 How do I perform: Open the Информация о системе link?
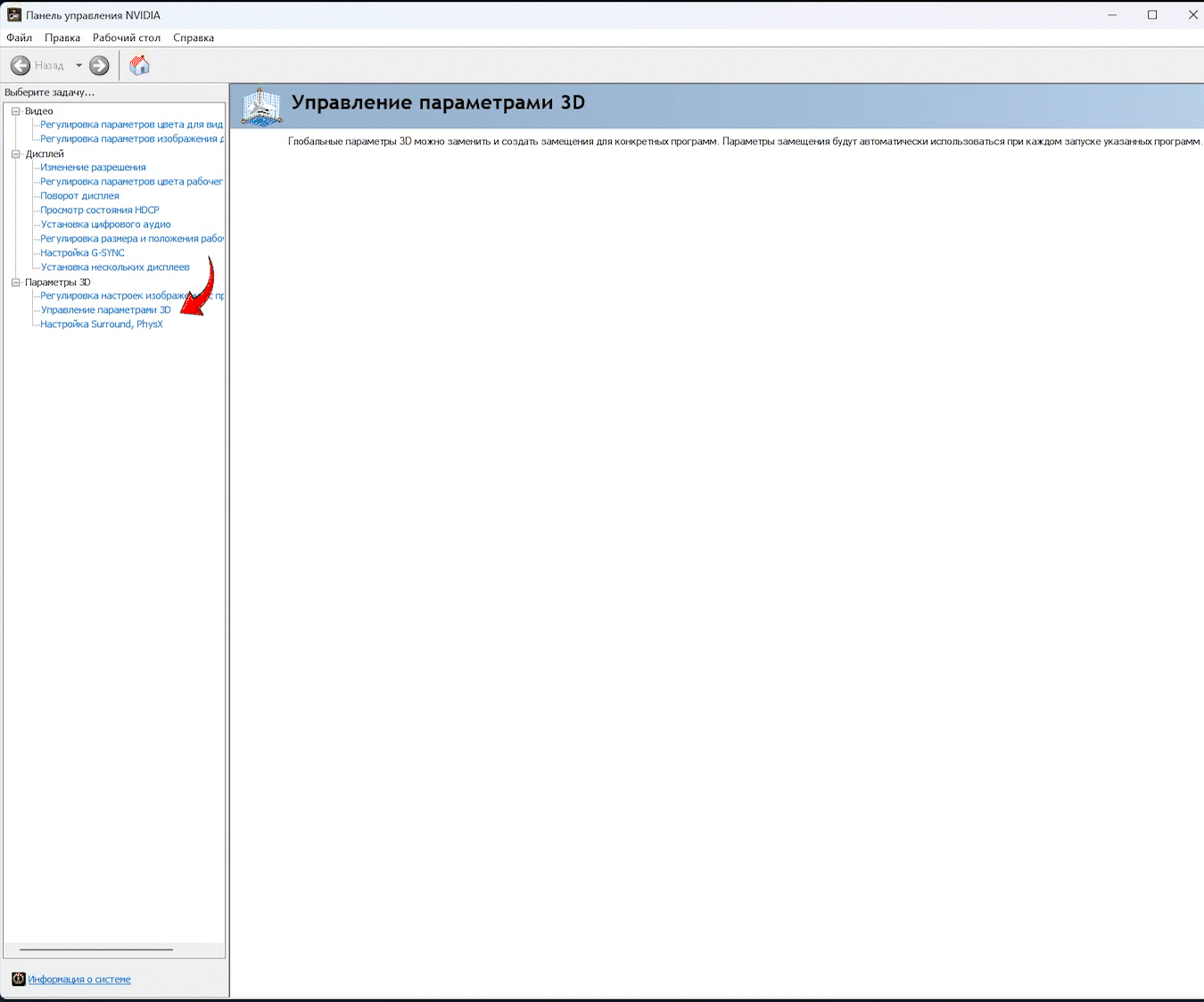[x=79, y=979]
